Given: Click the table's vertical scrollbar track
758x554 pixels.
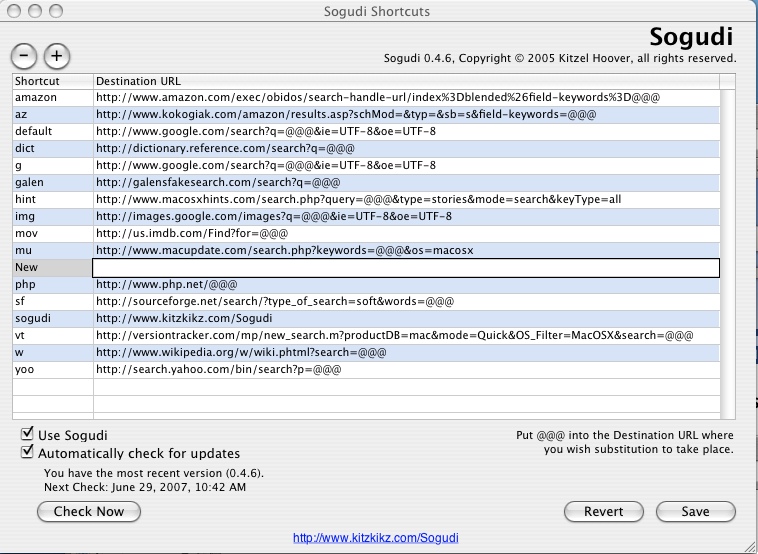Looking at the screenshot, I should 728,254.
